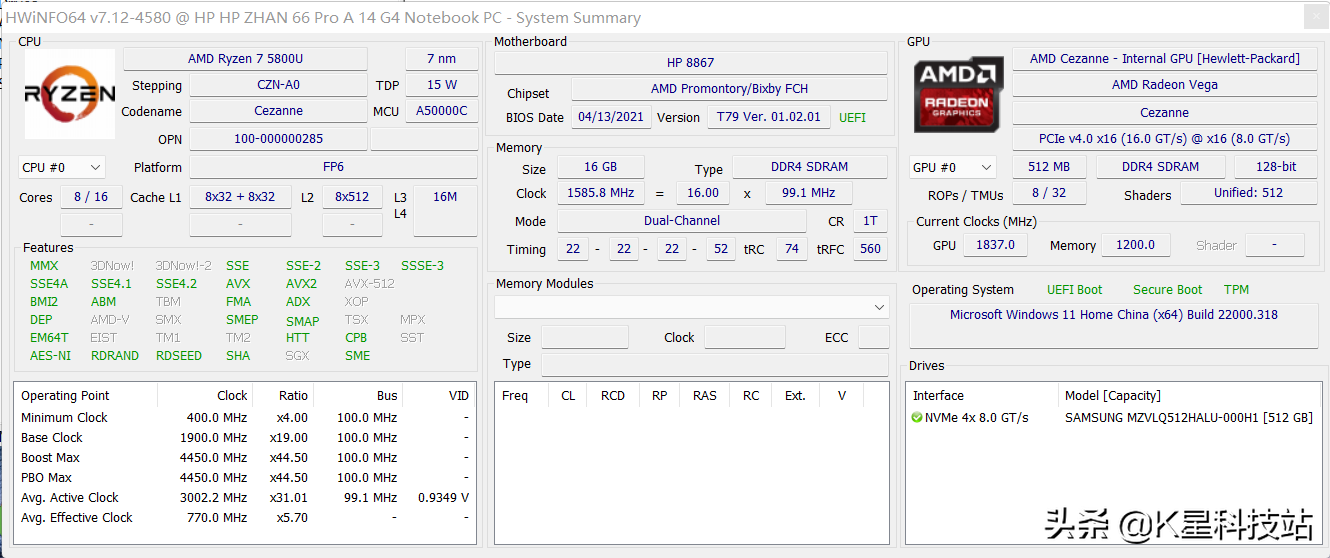Click the DDR4 SDRAM memory type value
This screenshot has width=1330, height=558.
click(809, 168)
